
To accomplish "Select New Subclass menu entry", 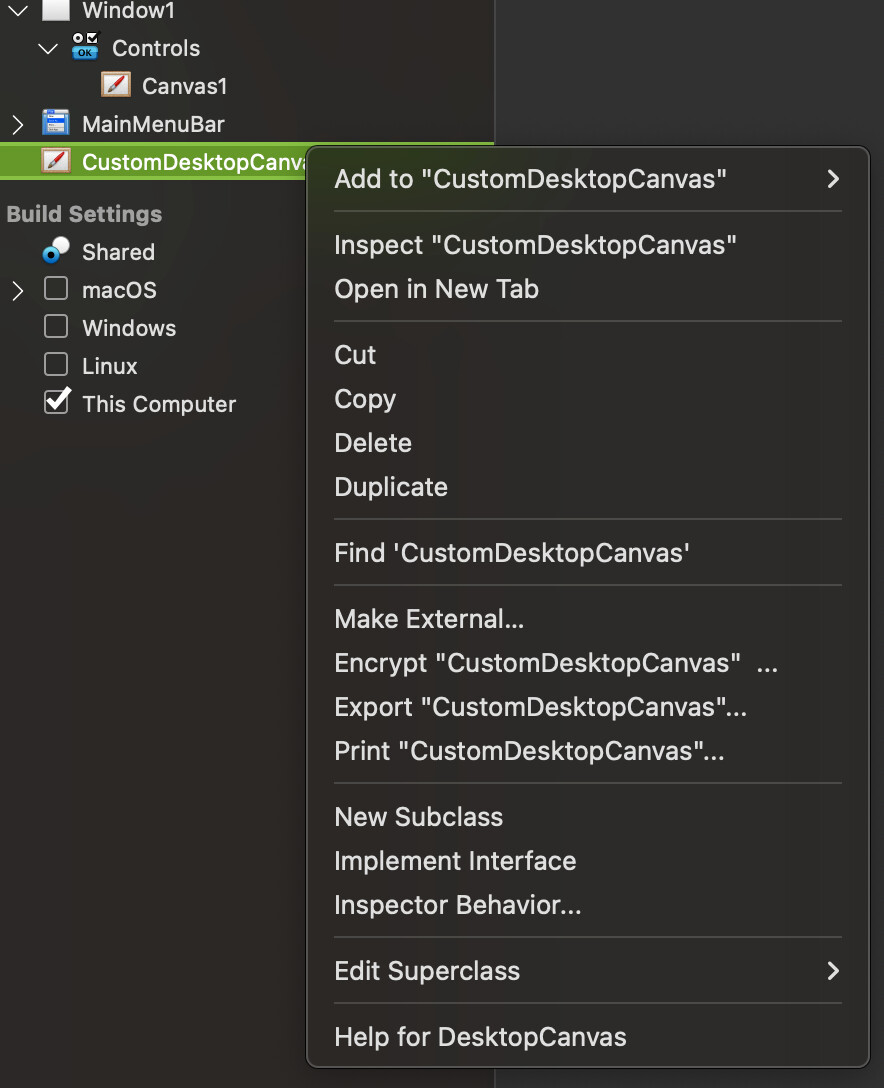I will (418, 817).
